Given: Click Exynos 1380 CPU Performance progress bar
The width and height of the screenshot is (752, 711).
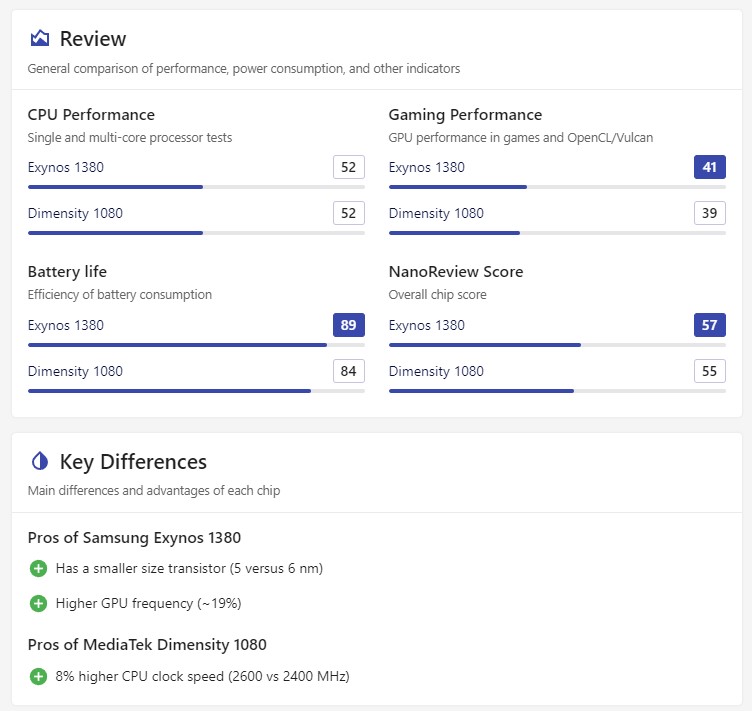Looking at the screenshot, I should coord(196,187).
